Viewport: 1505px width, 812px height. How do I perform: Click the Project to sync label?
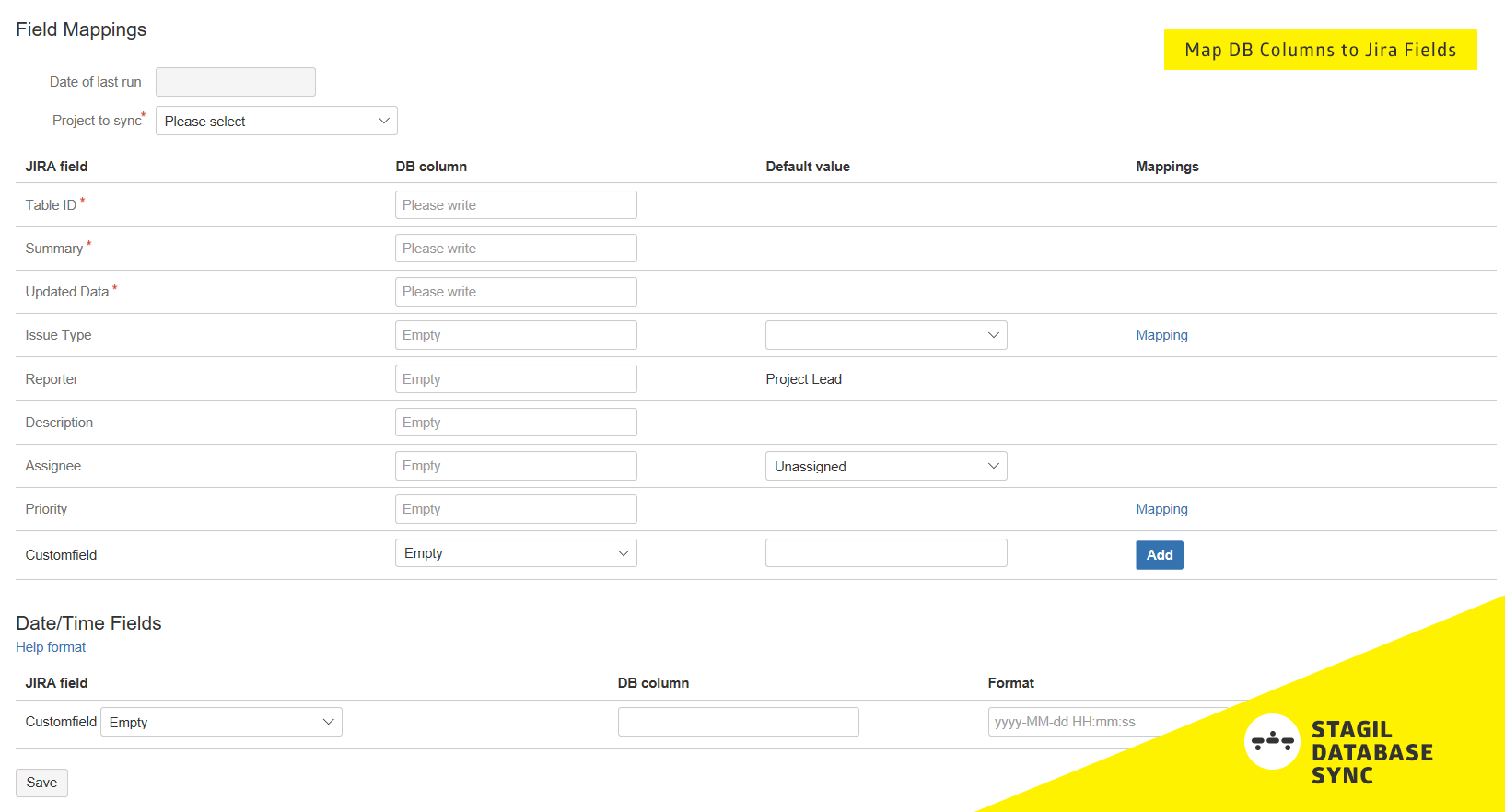[97, 121]
